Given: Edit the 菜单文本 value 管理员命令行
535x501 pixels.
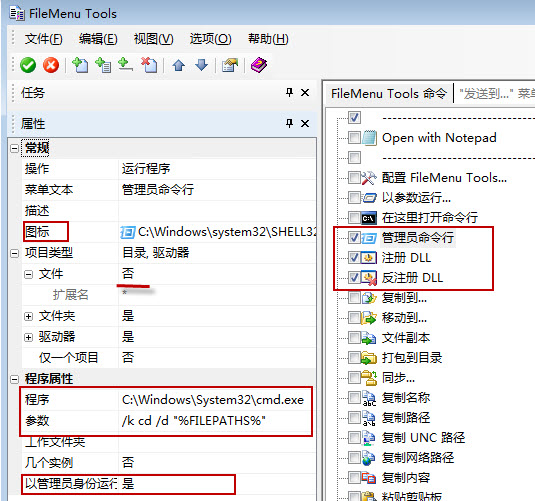Looking at the screenshot, I should [217, 190].
